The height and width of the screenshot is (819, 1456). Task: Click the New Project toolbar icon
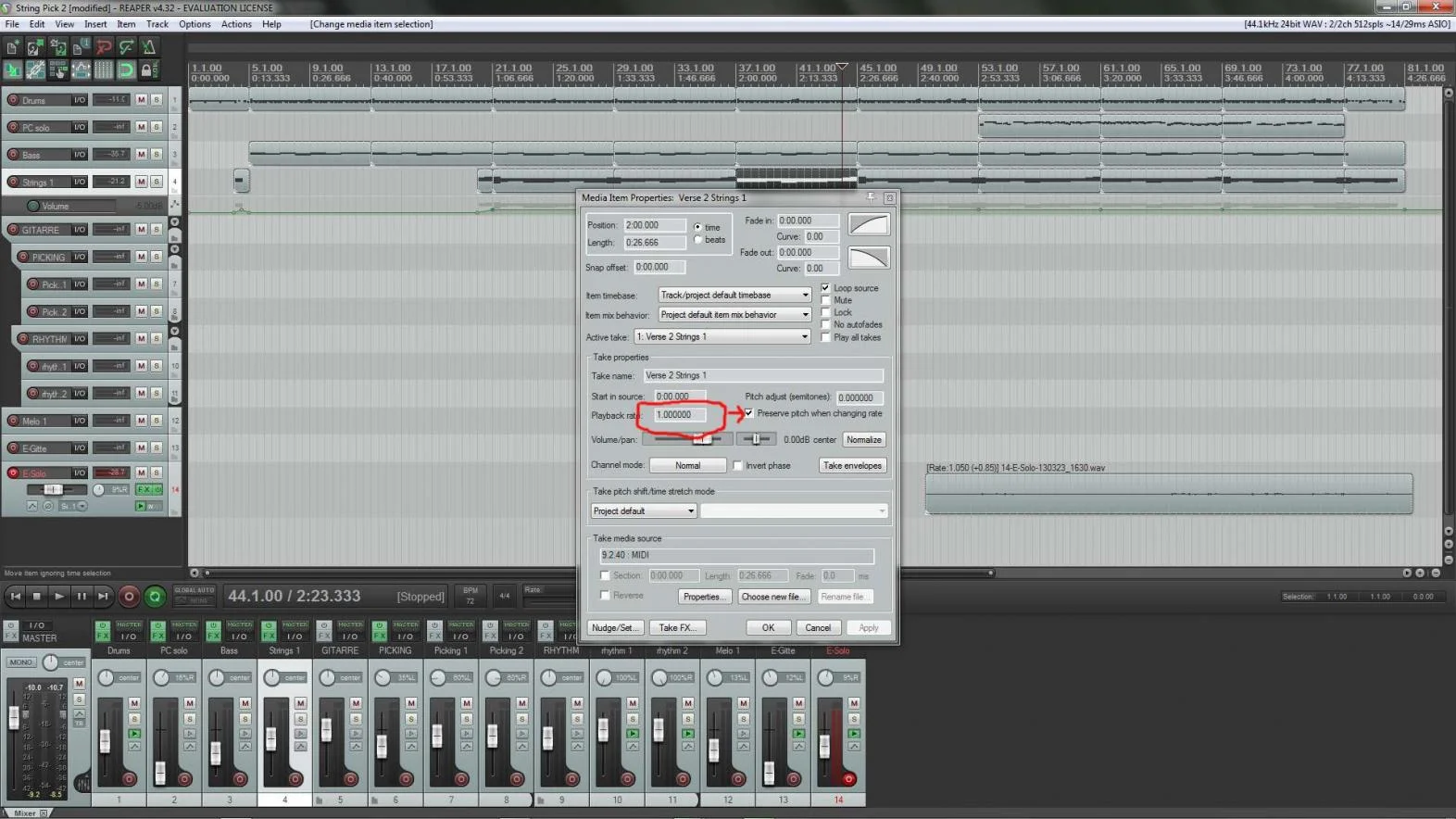pyautogui.click(x=13, y=46)
